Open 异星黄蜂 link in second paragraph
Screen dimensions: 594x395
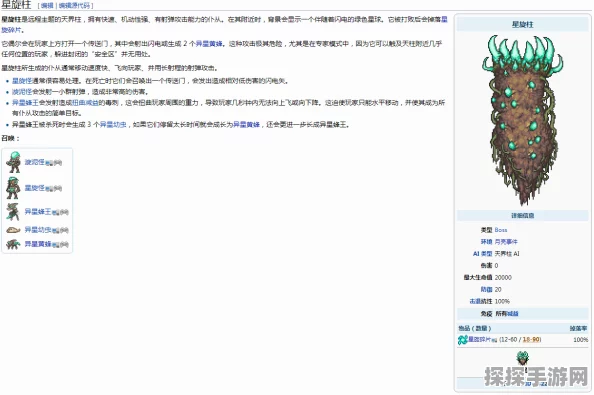coord(209,44)
